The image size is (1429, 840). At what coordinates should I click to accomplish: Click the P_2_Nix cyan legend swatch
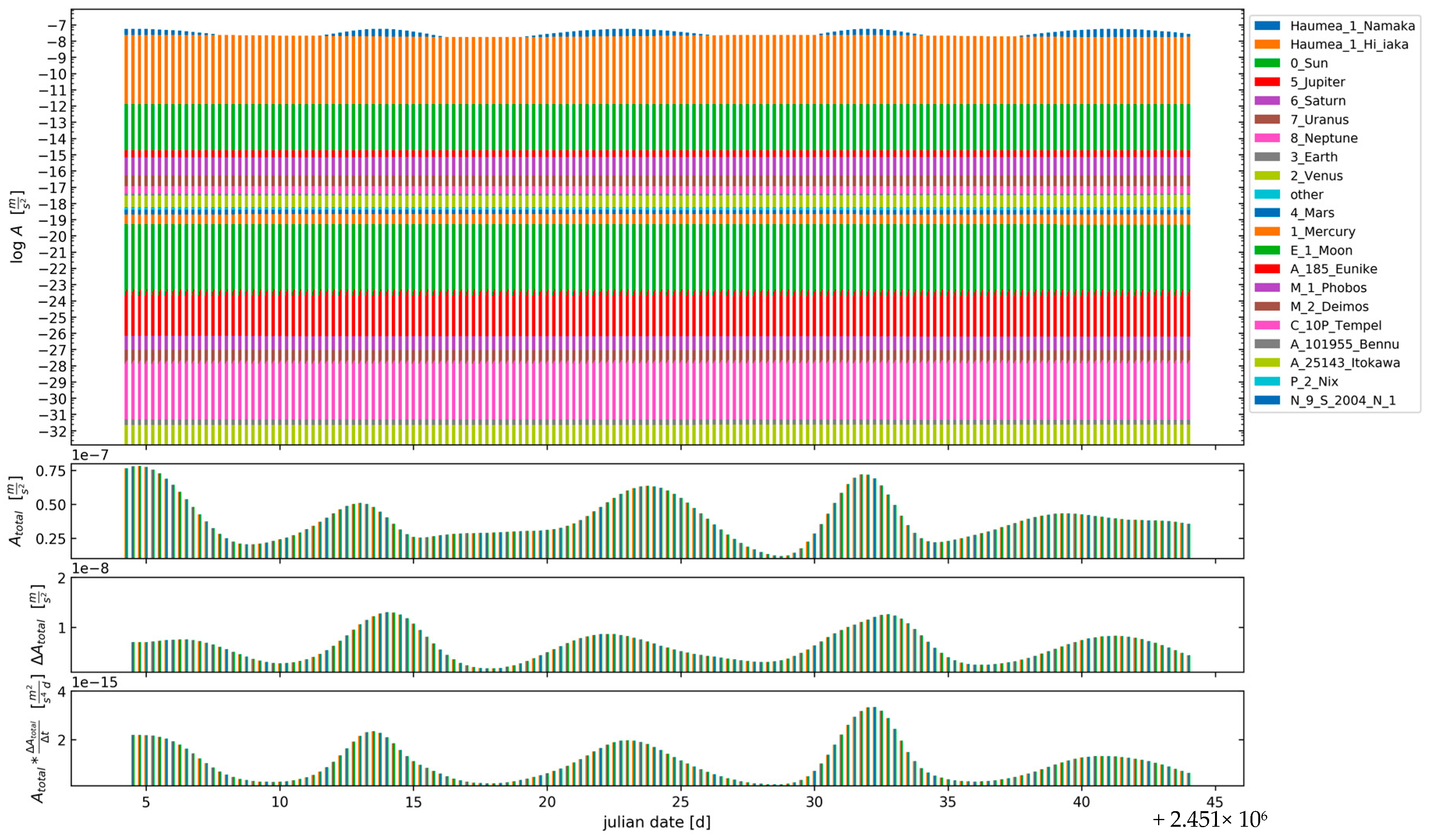[1267, 381]
